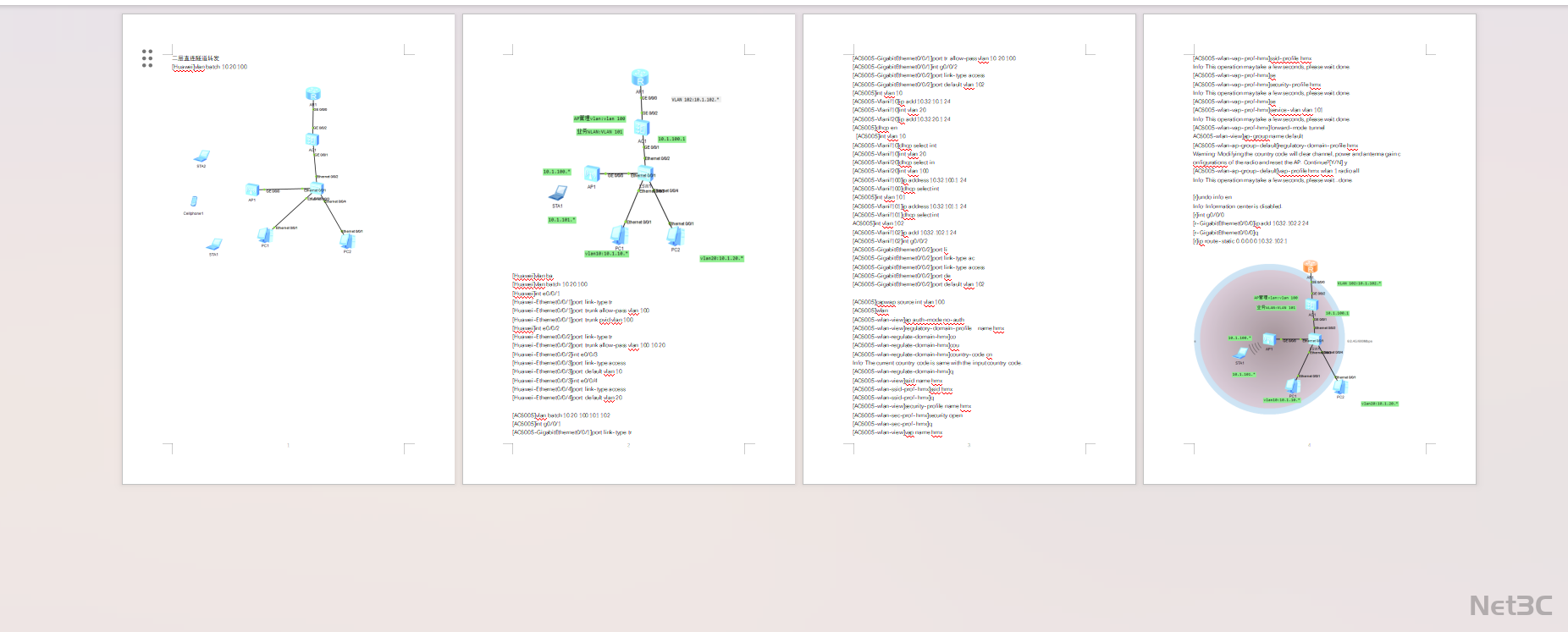Click the 'VLAN 102:10.1.102.*' label on page two

pos(695,100)
